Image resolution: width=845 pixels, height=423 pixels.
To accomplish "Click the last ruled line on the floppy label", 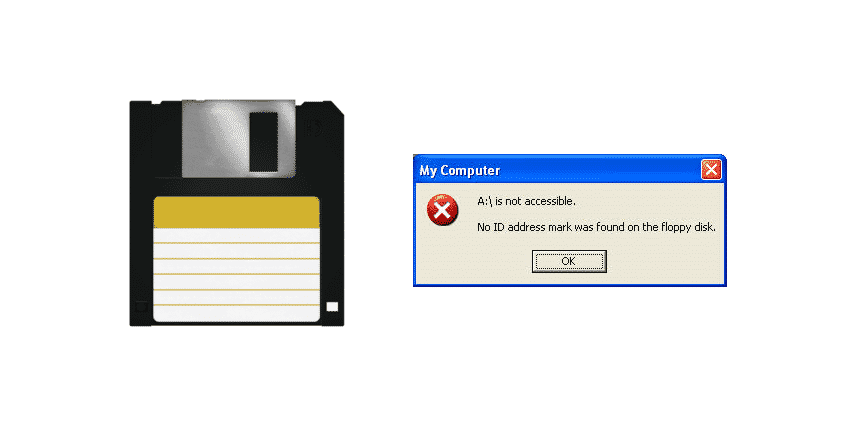I will click(x=237, y=306).
